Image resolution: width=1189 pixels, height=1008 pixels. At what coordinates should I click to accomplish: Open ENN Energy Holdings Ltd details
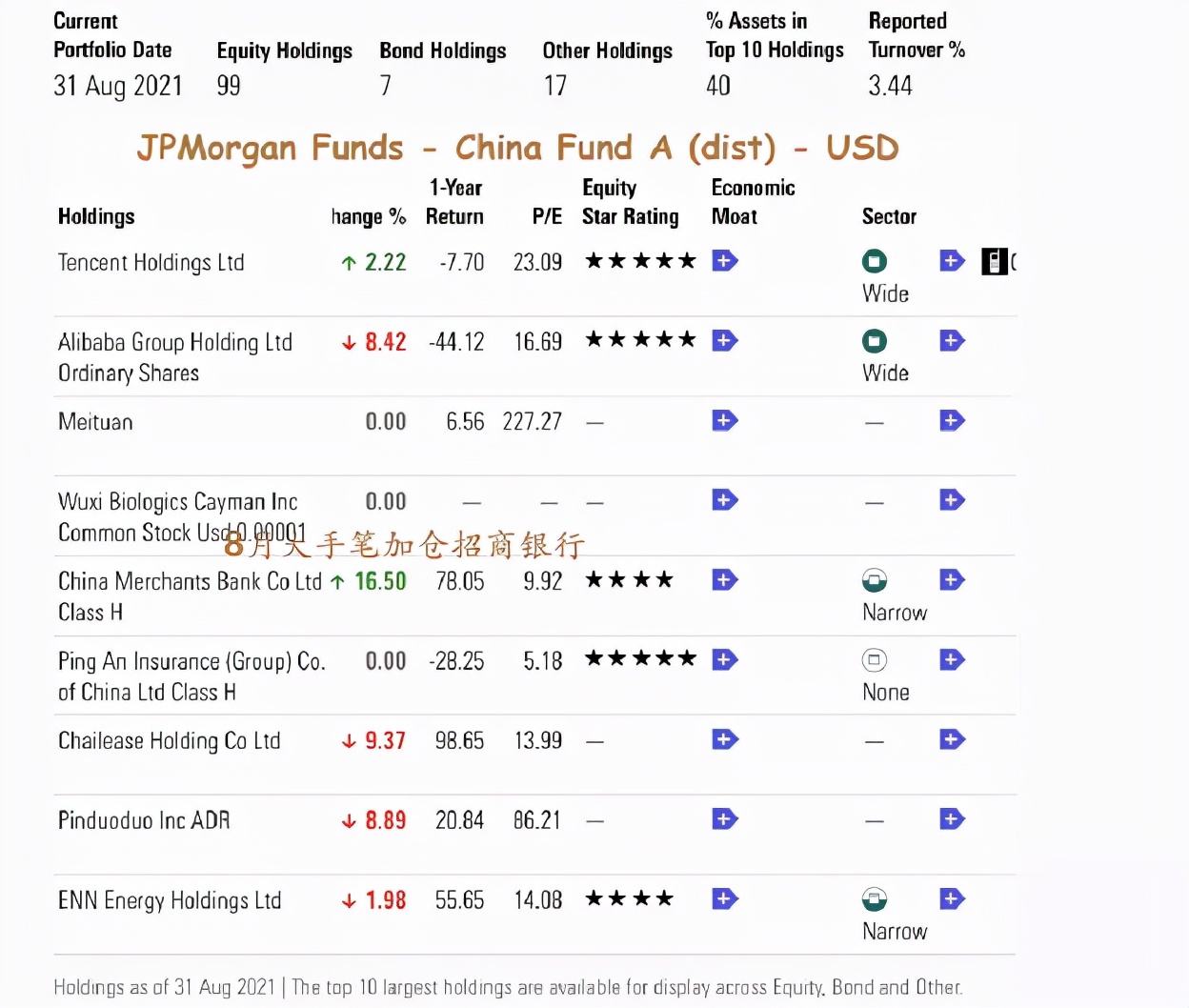click(x=170, y=900)
